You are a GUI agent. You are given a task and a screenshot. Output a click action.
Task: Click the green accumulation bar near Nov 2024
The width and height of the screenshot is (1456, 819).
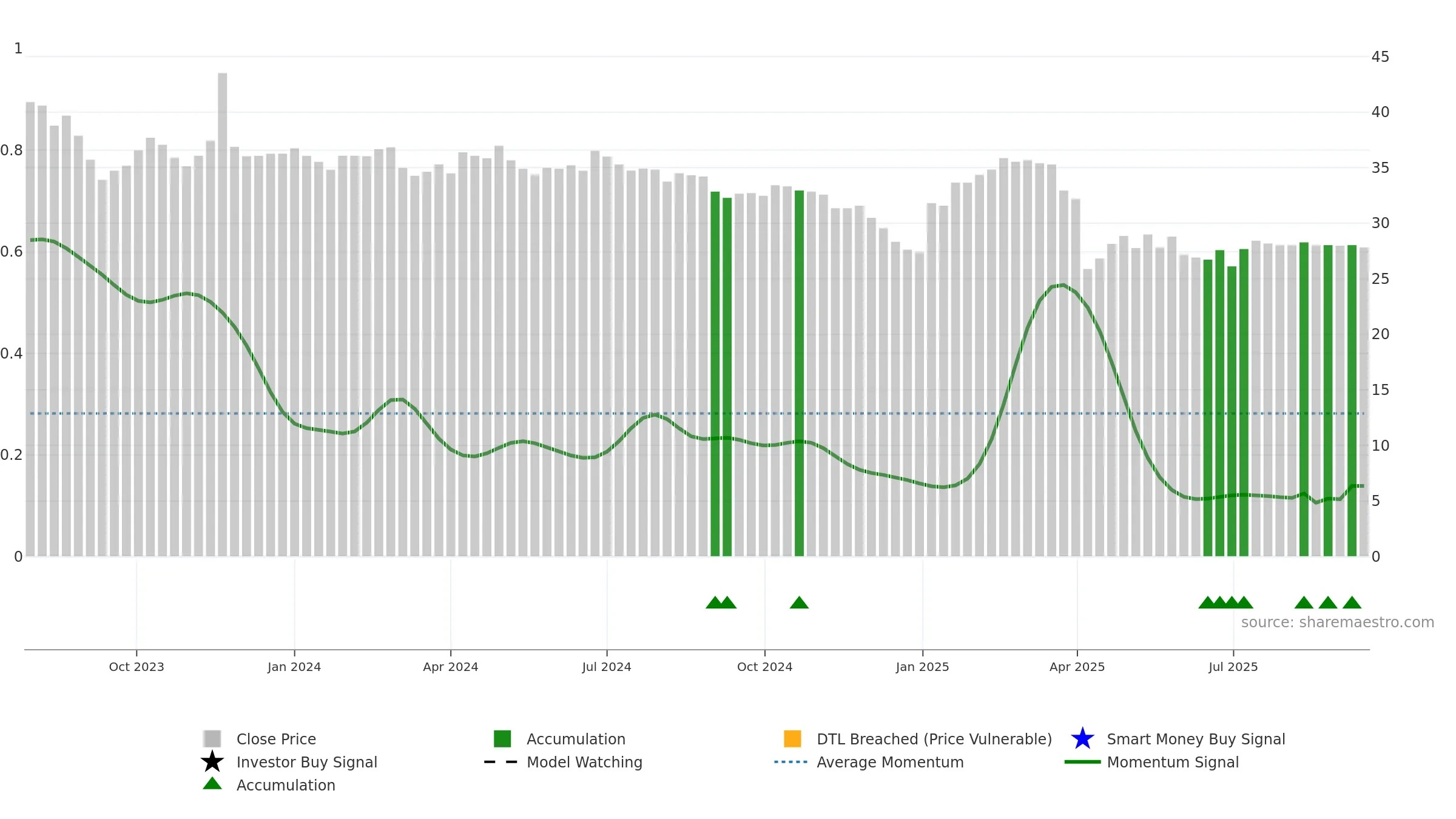799,373
